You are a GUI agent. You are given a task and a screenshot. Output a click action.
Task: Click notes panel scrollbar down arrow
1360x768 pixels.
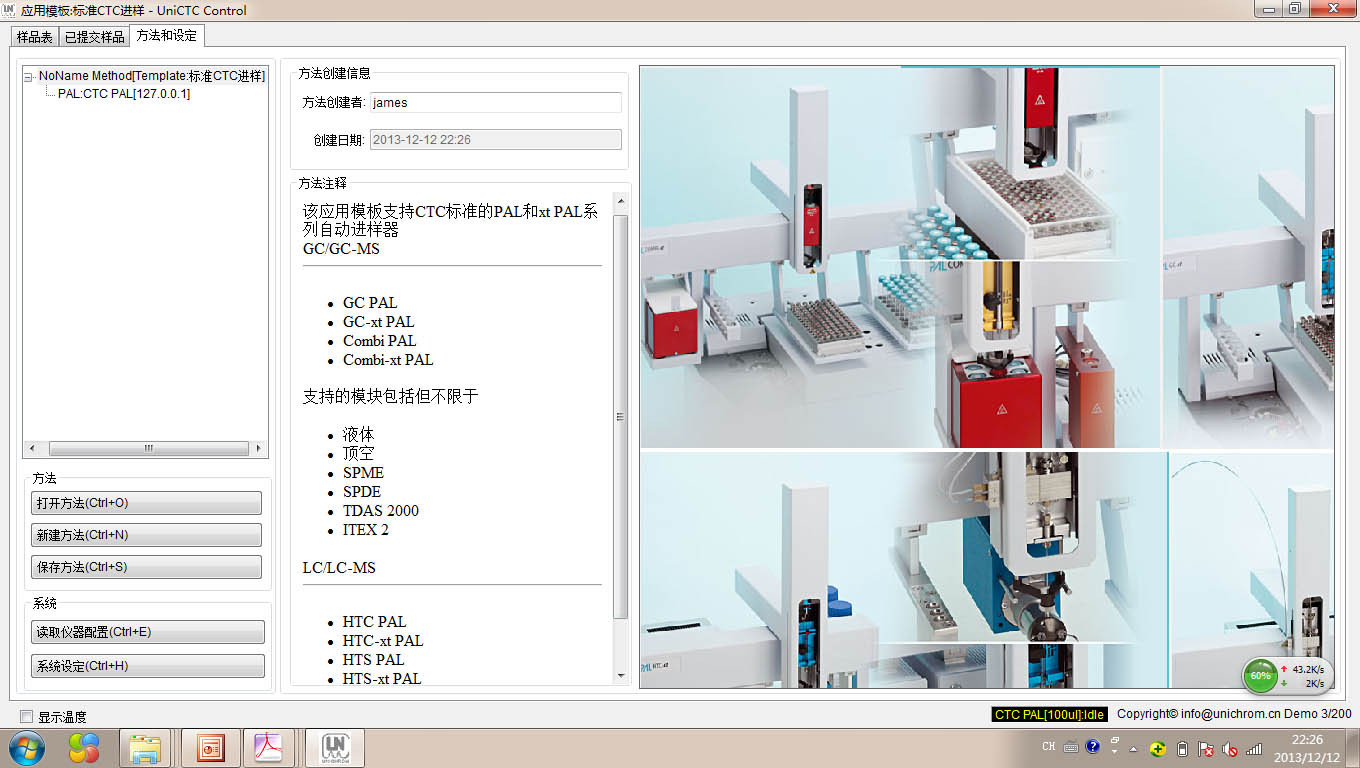[x=620, y=676]
